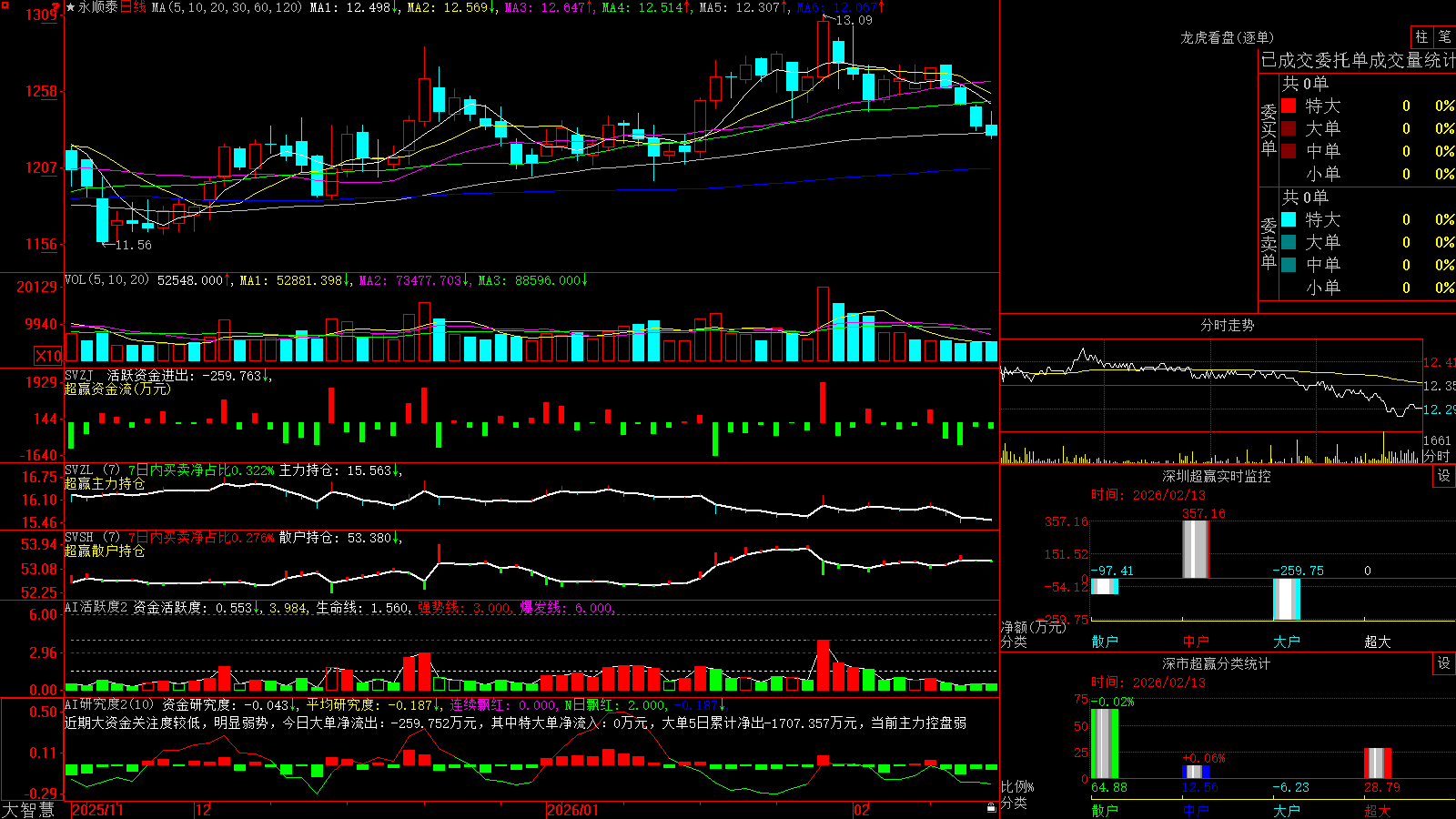1456x819 pixels.
Task: Click the 深市超赢分类统计 panel title
Action: click(1217, 663)
